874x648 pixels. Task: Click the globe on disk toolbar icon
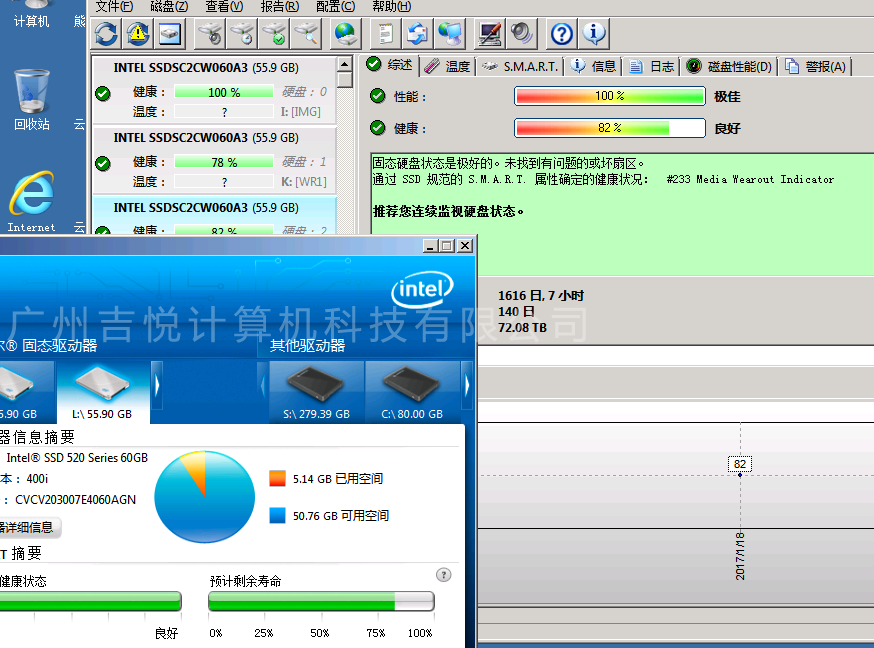pyautogui.click(x=346, y=33)
